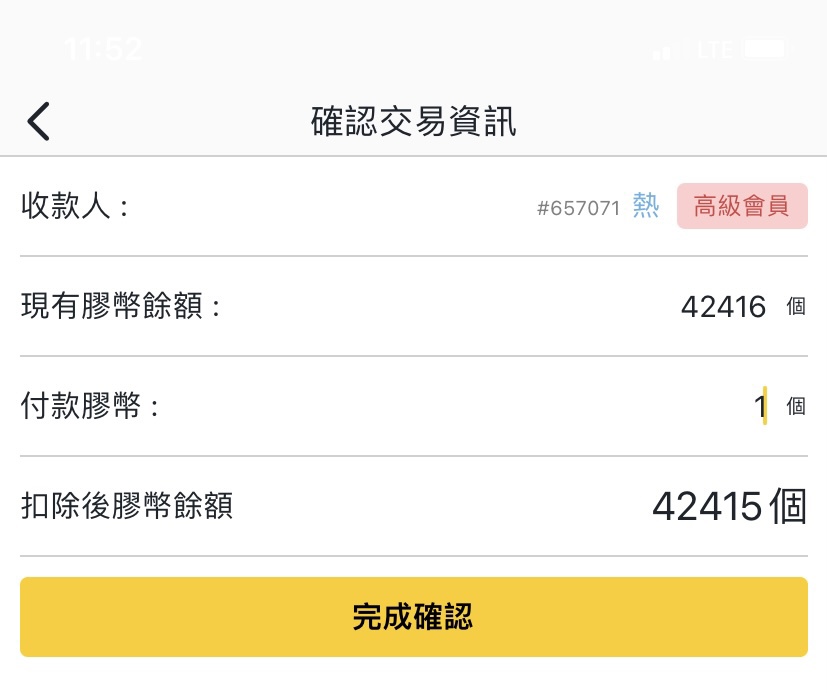Tap the 高級會員 membership badge
827x693 pixels.
(x=742, y=206)
